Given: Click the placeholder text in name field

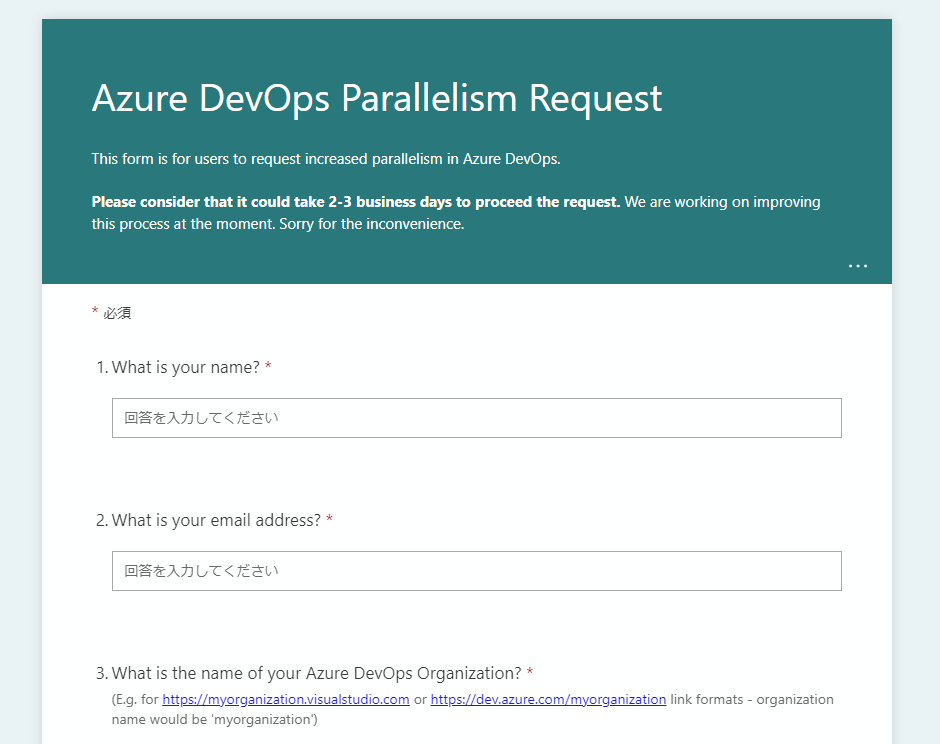Looking at the screenshot, I should point(201,418).
